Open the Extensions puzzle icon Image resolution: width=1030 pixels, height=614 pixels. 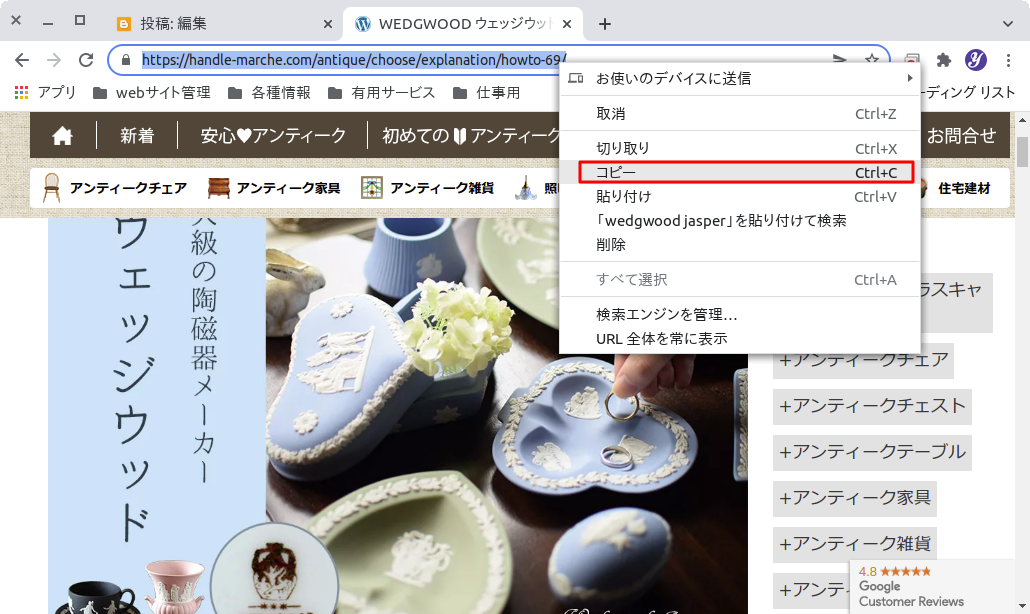point(944,60)
